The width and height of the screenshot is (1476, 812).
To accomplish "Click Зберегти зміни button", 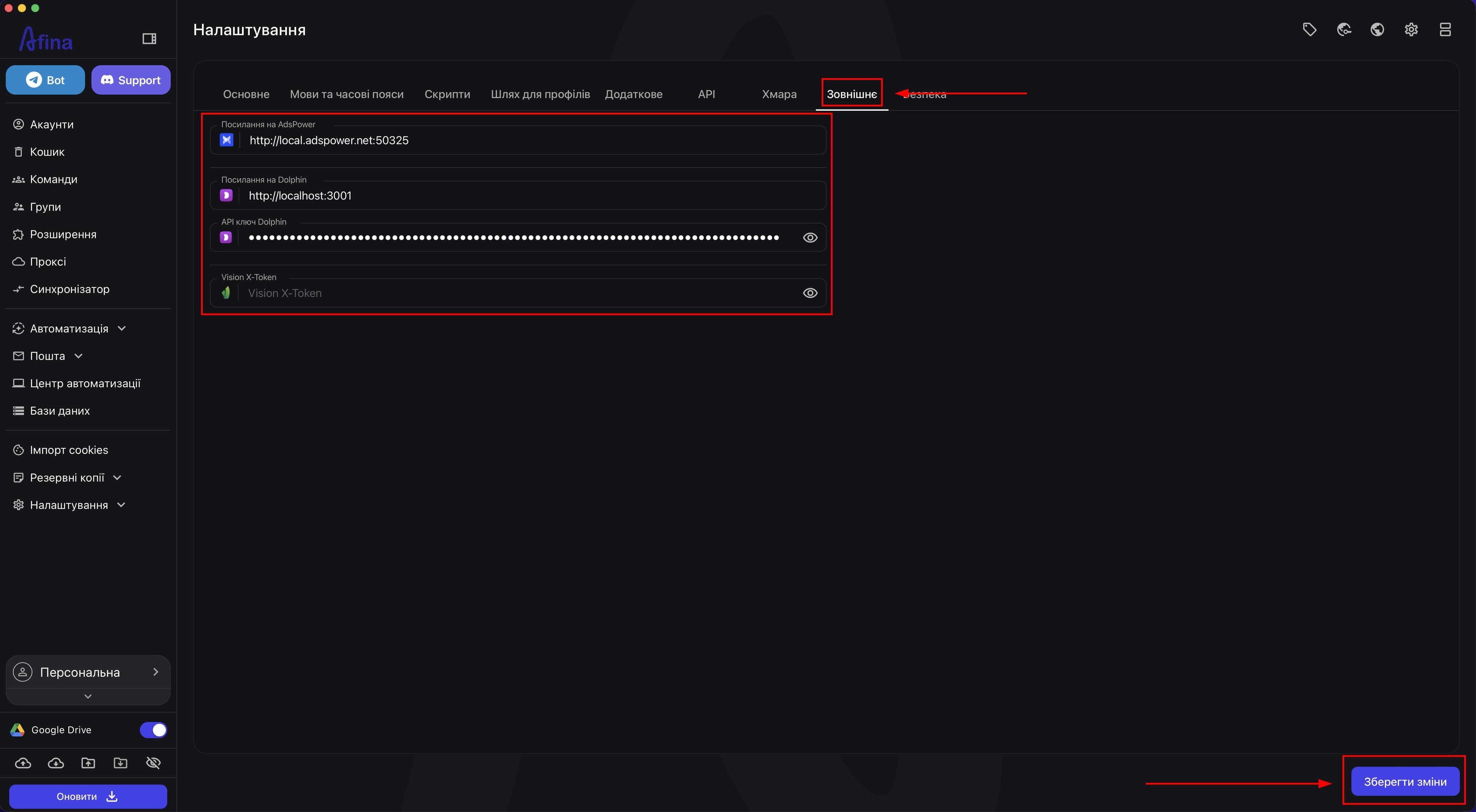I will click(1405, 781).
